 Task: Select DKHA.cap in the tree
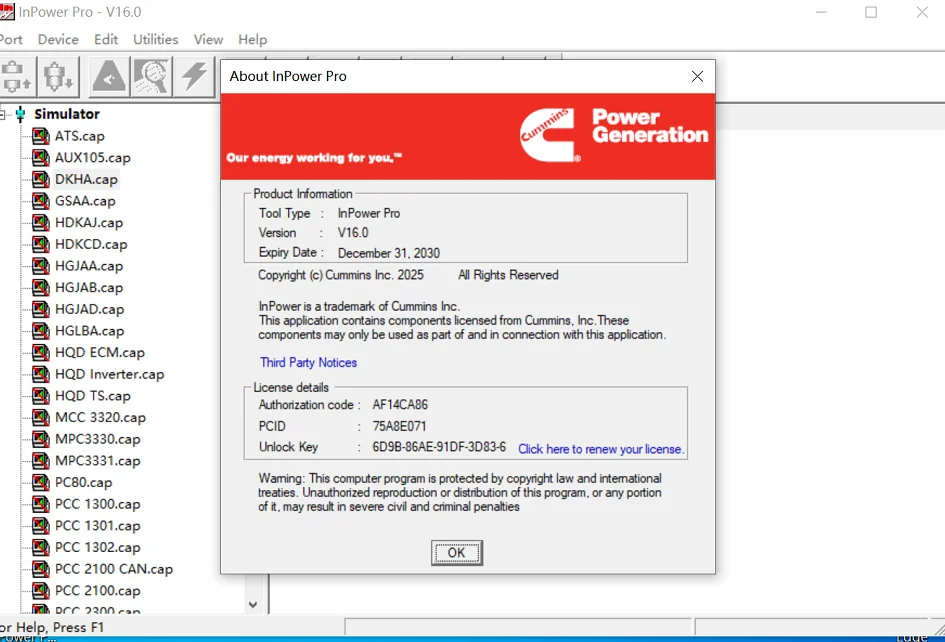coord(86,179)
